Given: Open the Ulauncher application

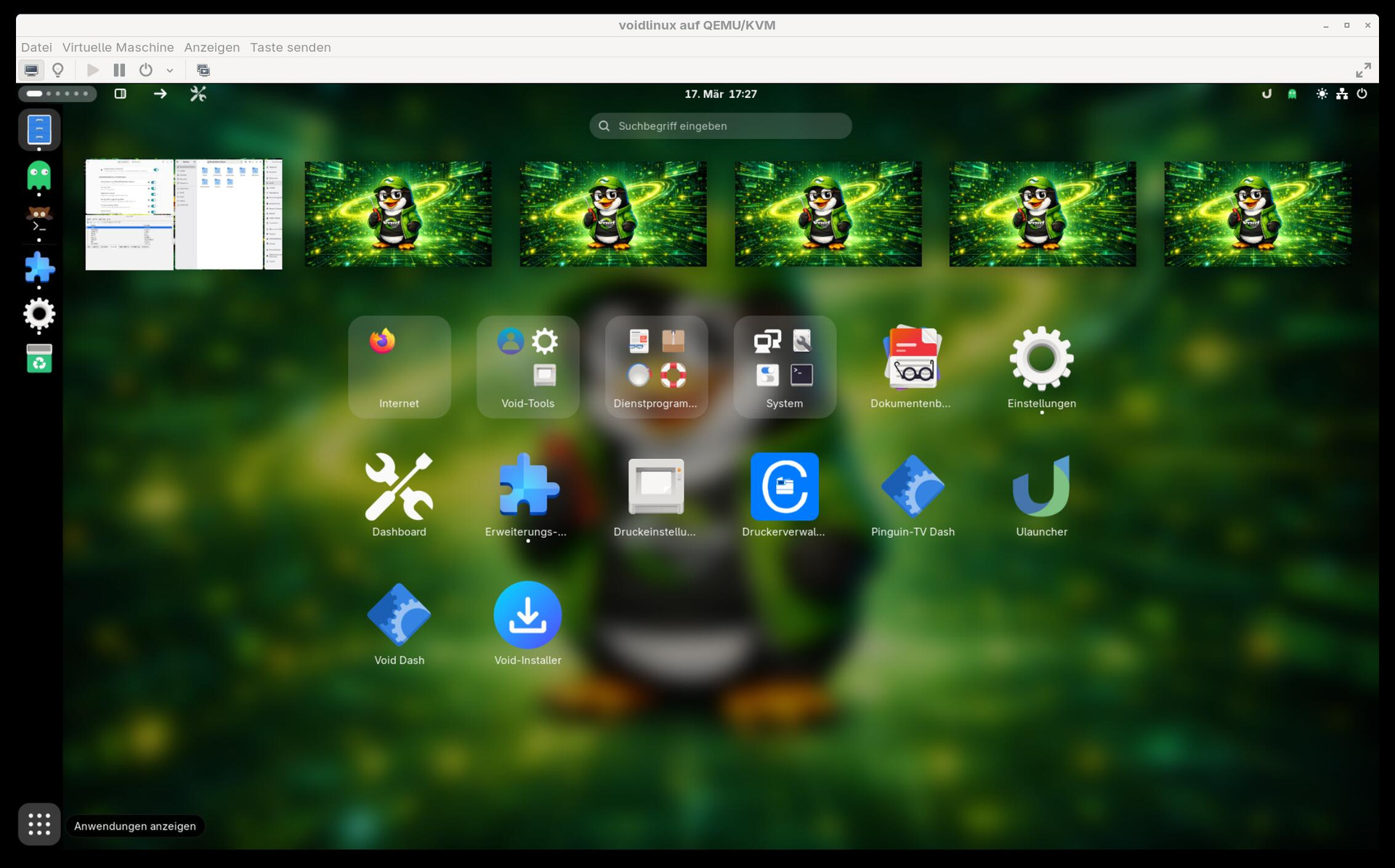Looking at the screenshot, I should tap(1040, 487).
